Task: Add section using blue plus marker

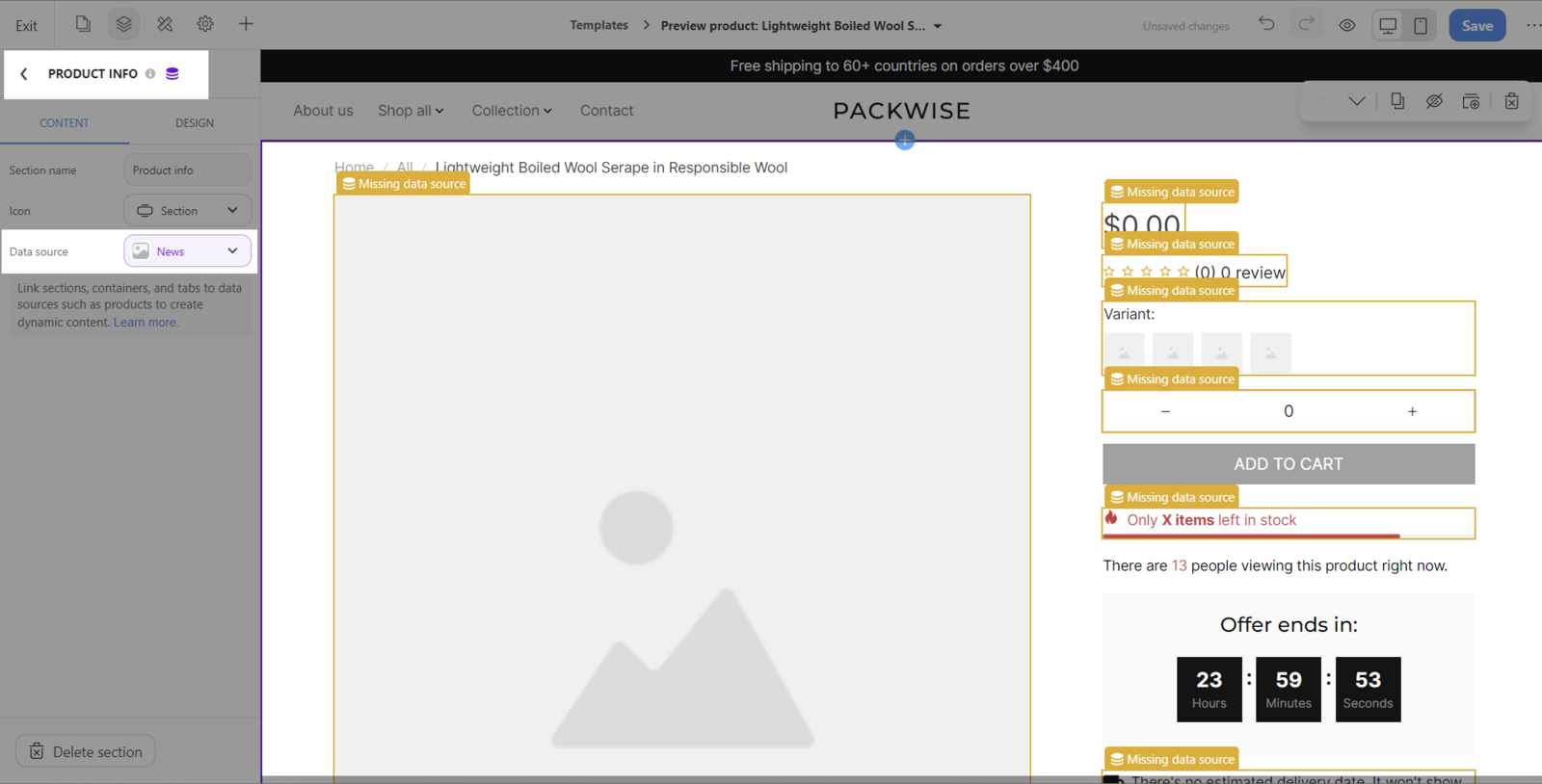Action: tap(904, 141)
